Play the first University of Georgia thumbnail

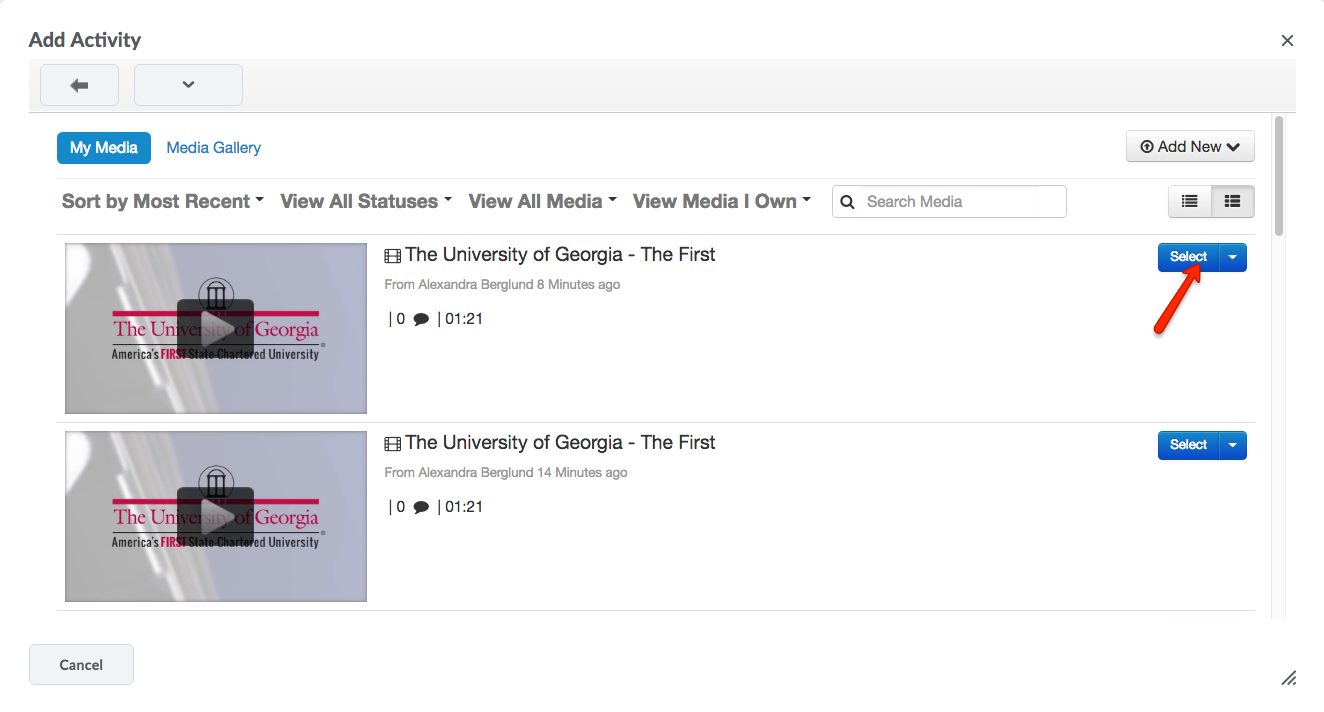tap(215, 329)
